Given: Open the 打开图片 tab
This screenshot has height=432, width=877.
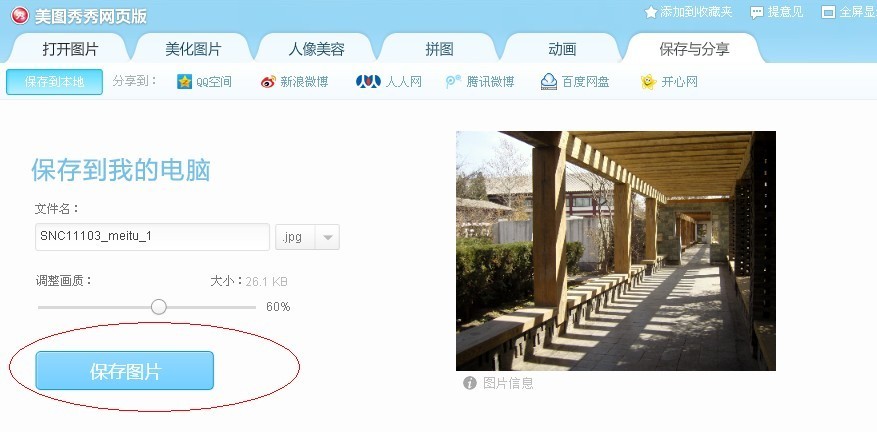Looking at the screenshot, I should click(70, 49).
